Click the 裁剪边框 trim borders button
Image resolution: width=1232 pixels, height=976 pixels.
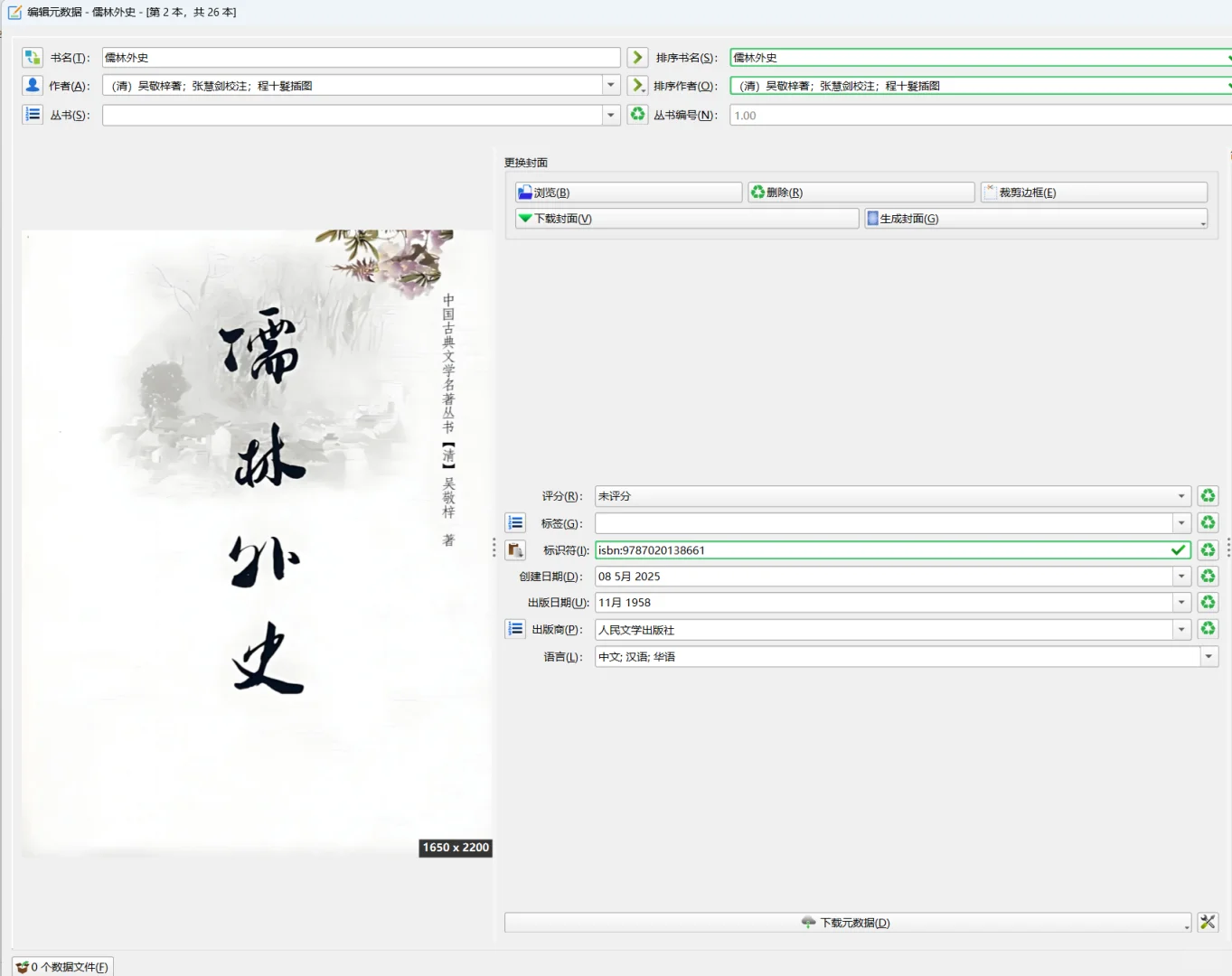point(1094,192)
